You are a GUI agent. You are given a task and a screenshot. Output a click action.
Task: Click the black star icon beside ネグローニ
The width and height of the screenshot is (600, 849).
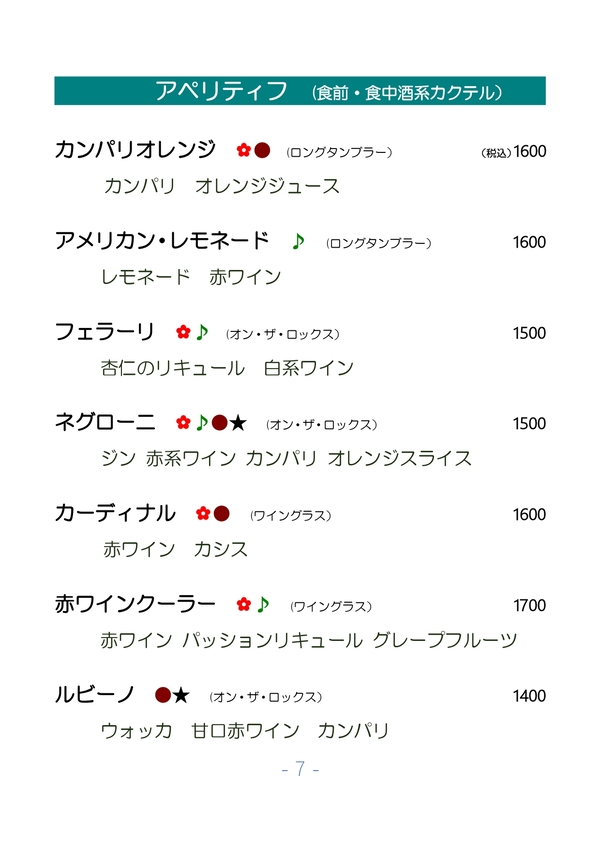238,423
